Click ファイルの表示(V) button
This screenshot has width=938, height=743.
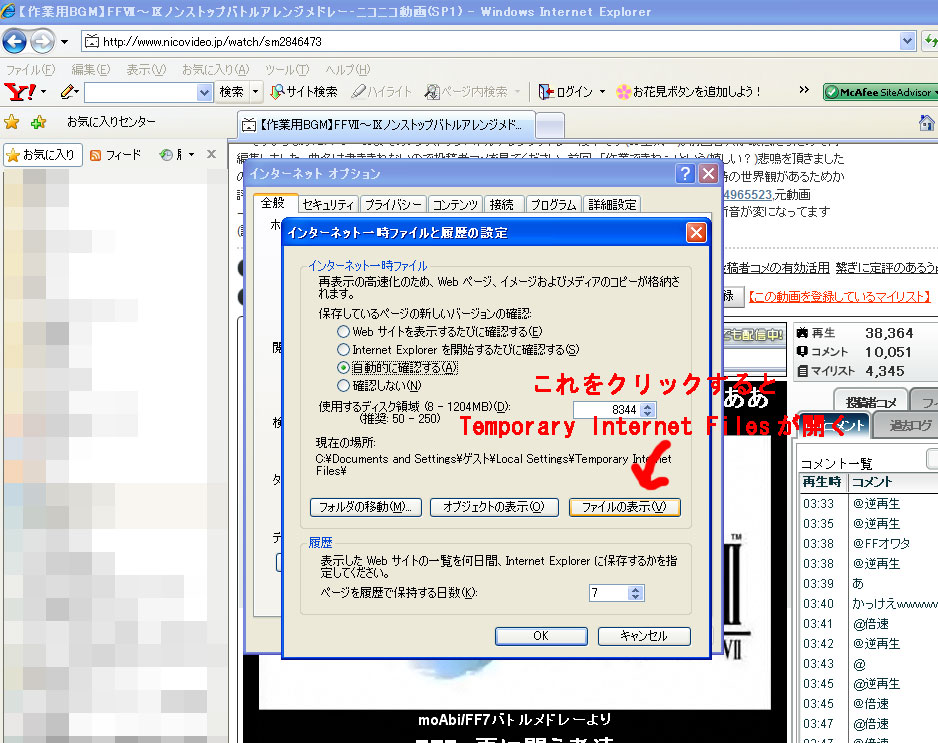pyautogui.click(x=625, y=507)
